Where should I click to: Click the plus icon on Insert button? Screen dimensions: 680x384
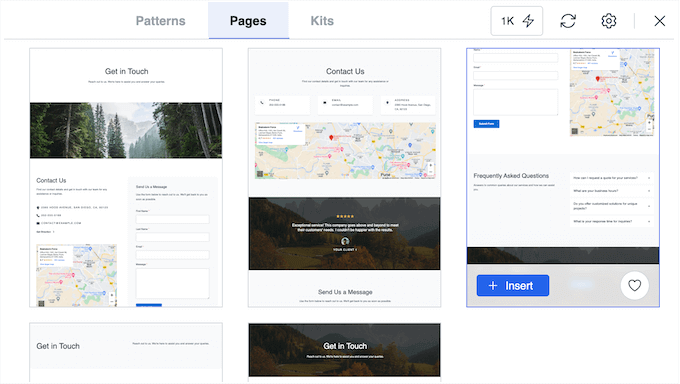point(493,286)
